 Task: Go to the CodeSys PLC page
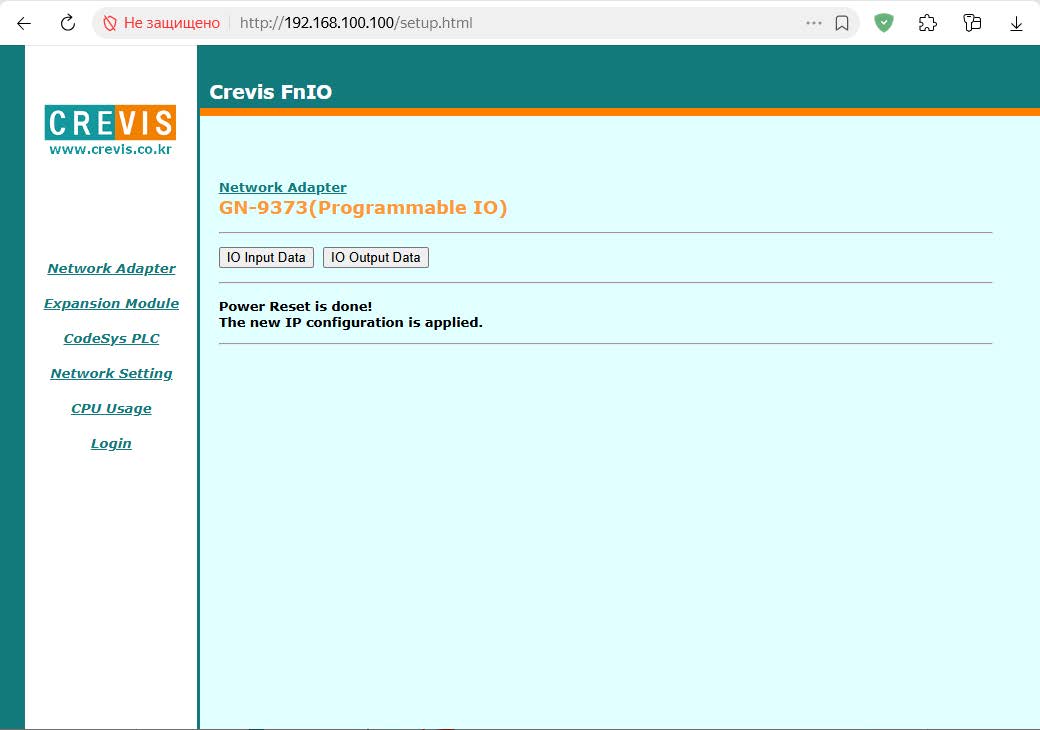point(111,339)
